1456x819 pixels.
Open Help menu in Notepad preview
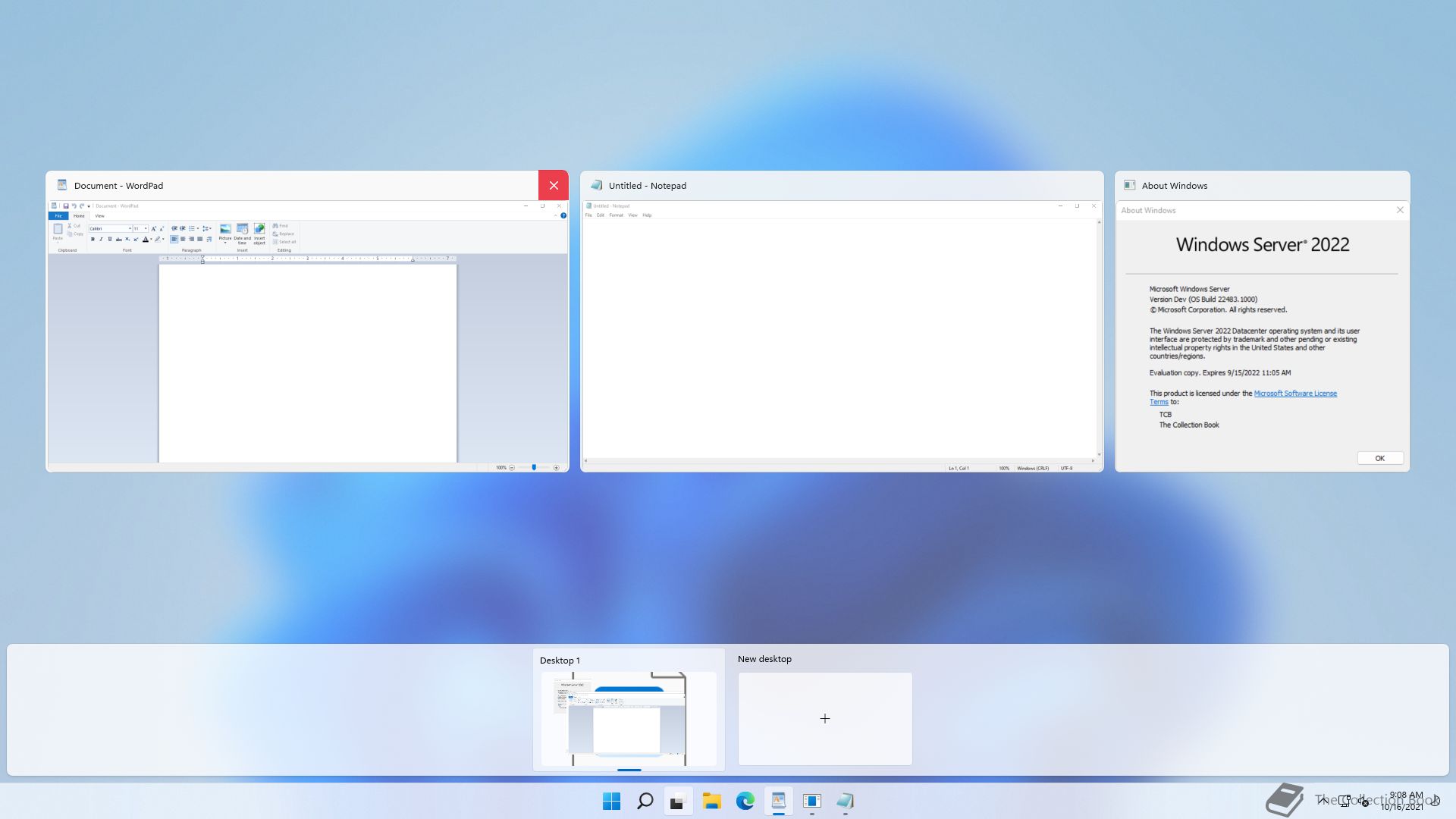[x=647, y=215]
